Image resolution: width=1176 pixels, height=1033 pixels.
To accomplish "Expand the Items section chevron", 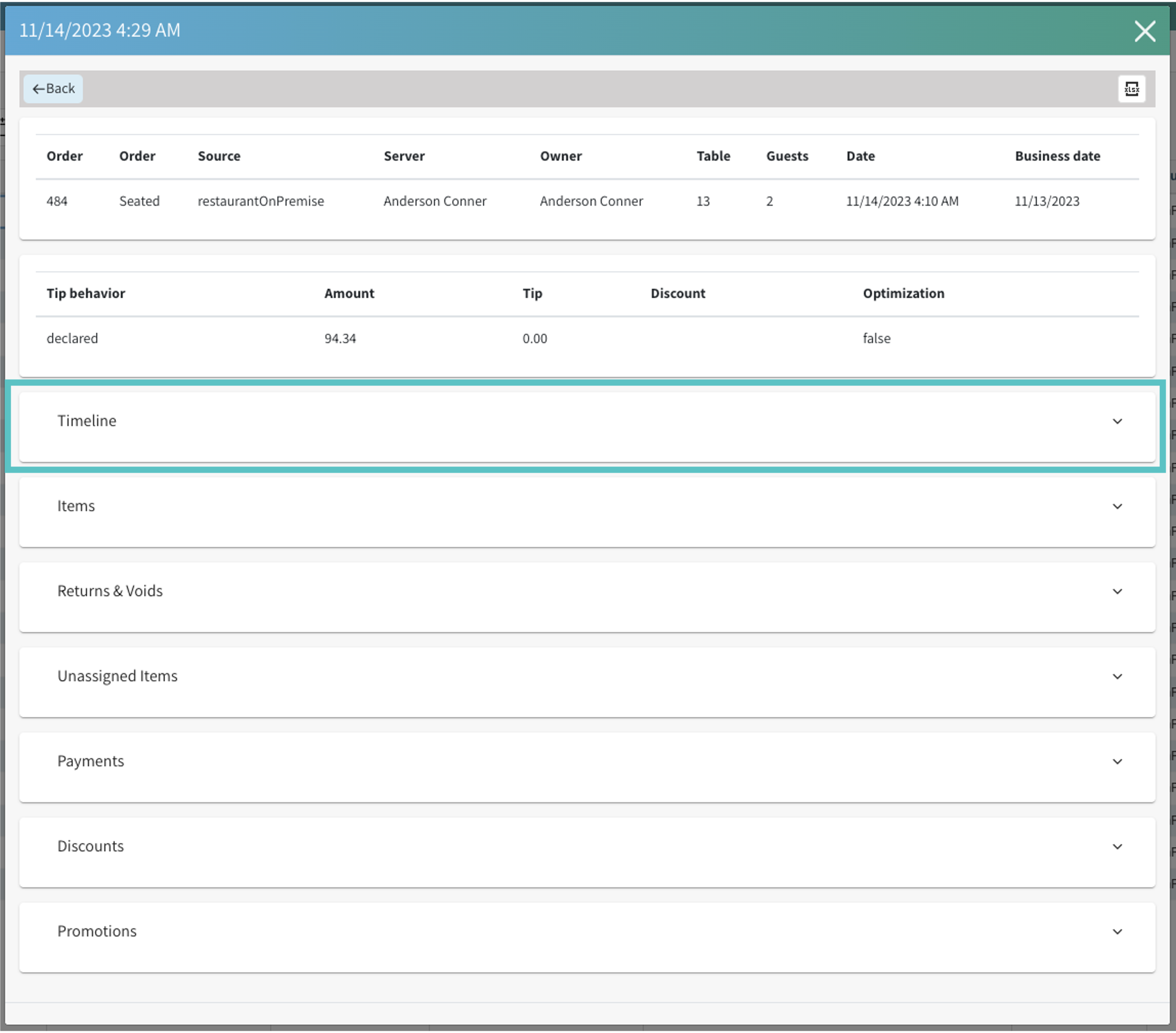I will [x=1117, y=506].
